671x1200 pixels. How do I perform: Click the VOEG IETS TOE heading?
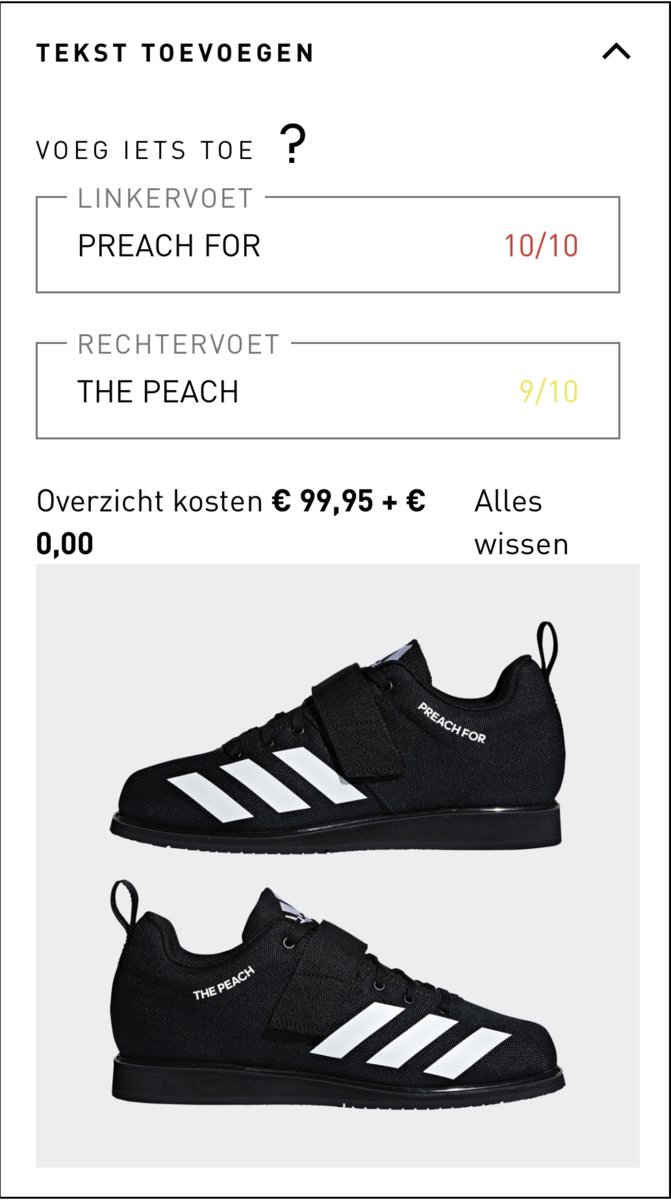145,151
